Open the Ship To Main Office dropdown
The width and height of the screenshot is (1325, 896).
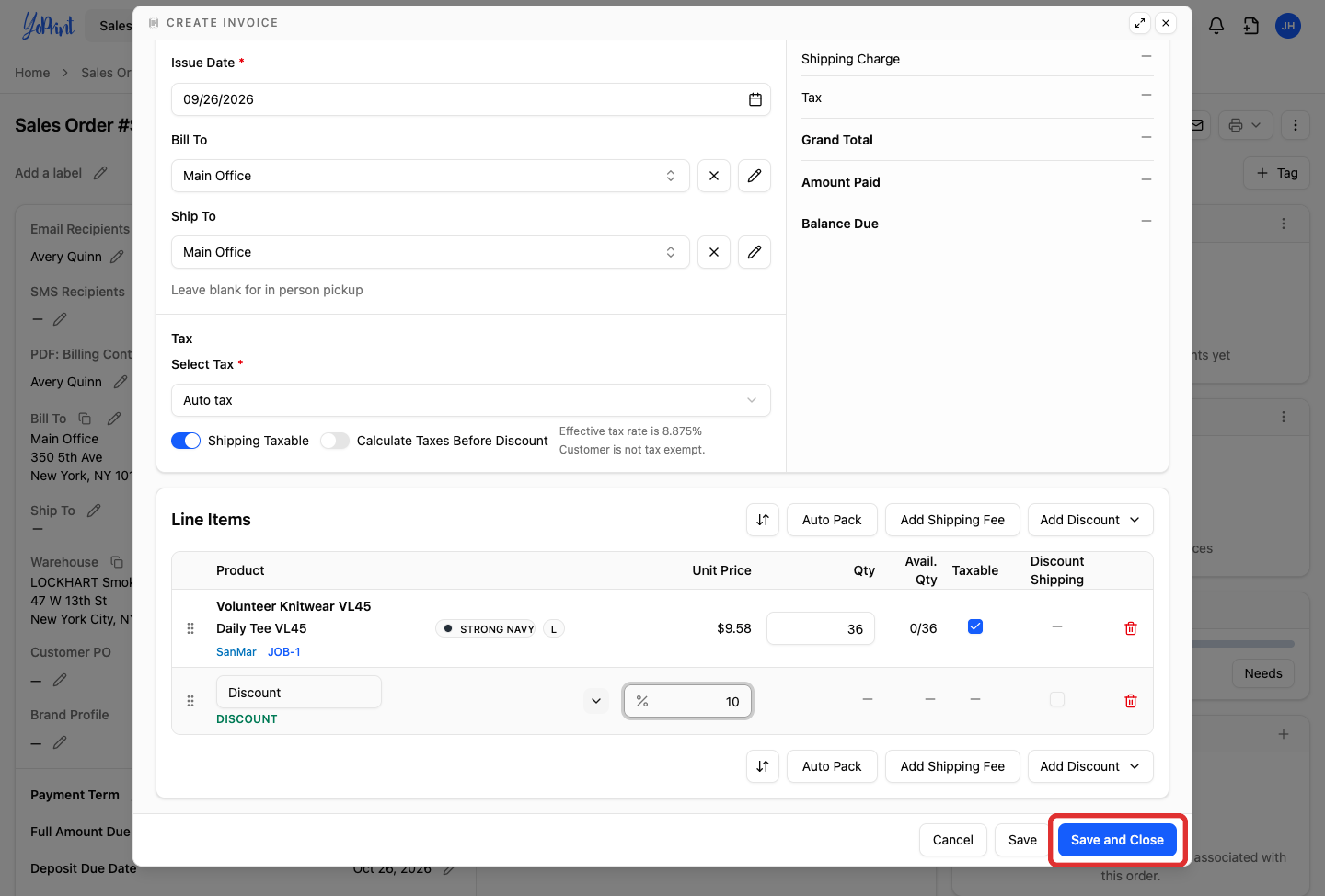click(431, 252)
